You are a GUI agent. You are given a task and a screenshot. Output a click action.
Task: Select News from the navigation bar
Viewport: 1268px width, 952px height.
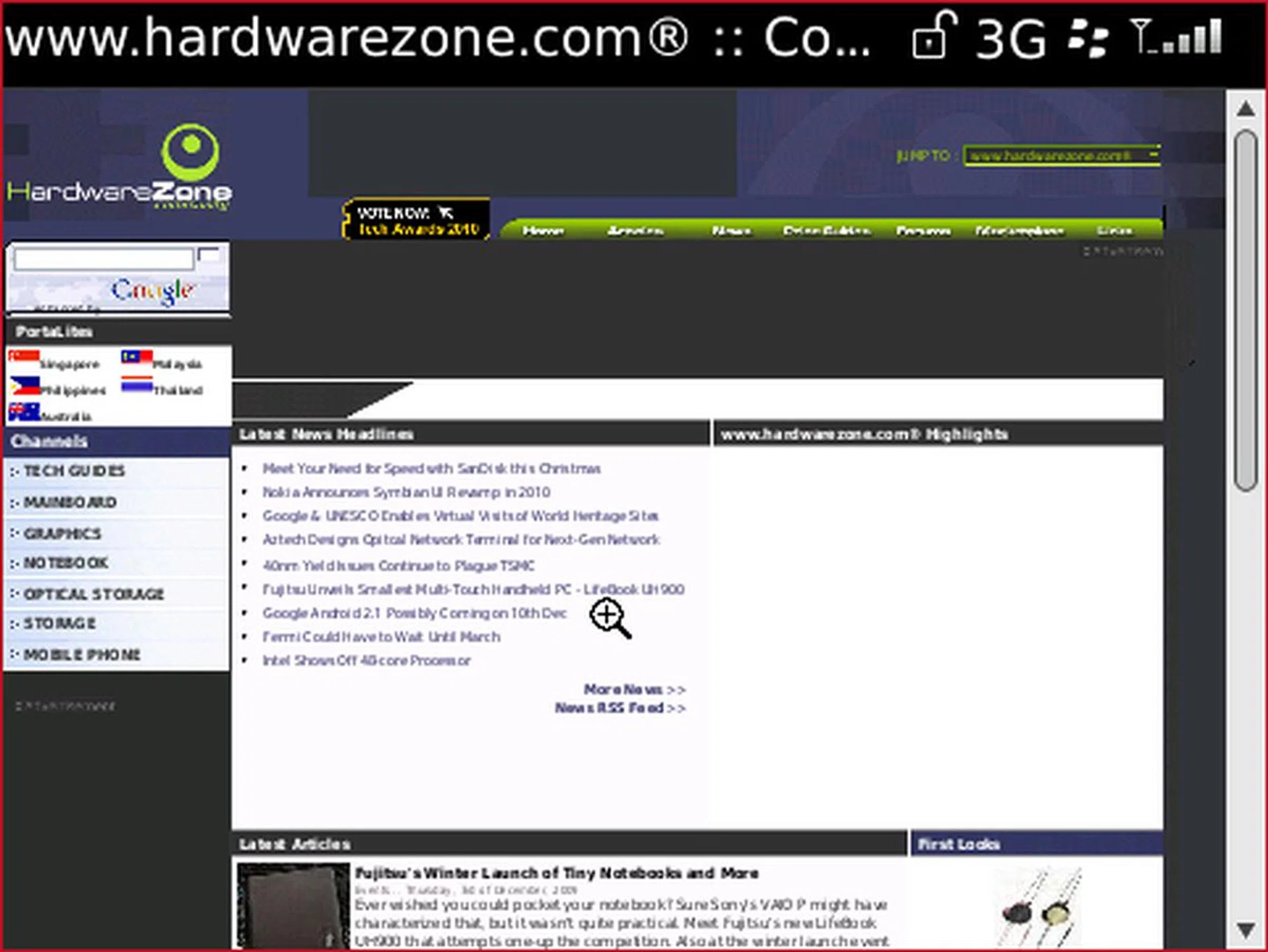pyautogui.click(x=730, y=231)
